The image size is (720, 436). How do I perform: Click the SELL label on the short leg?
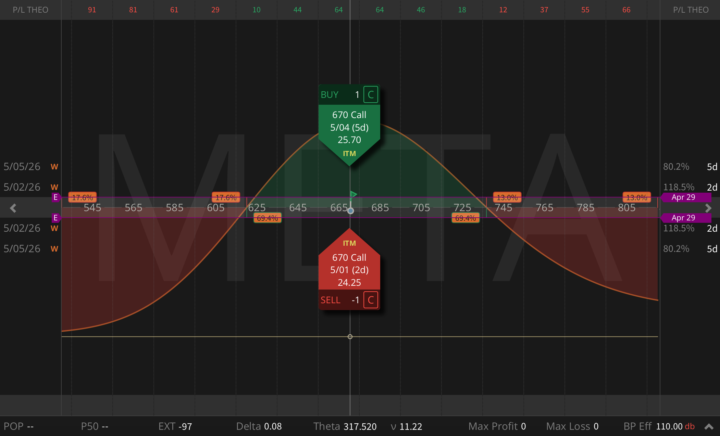[x=330, y=300]
